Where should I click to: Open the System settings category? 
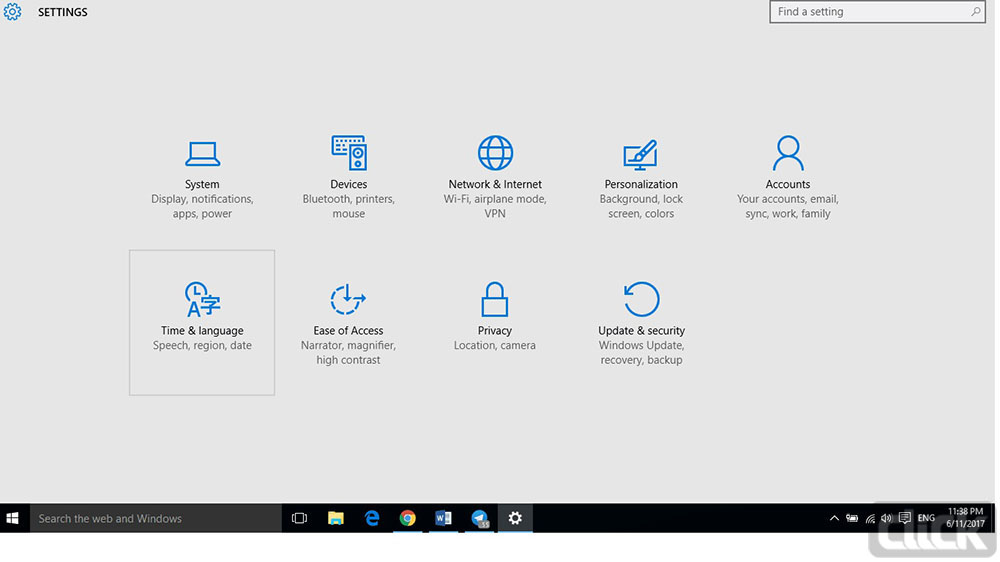tap(202, 177)
